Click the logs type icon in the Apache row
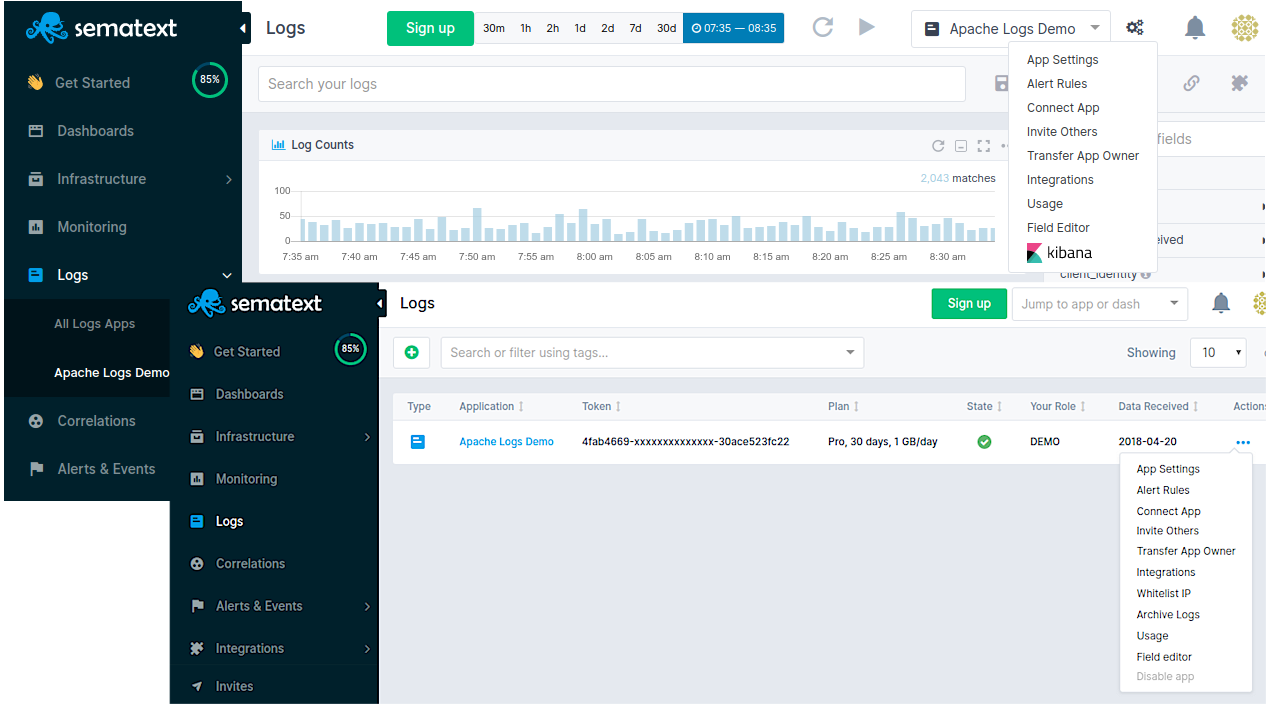 [x=418, y=441]
